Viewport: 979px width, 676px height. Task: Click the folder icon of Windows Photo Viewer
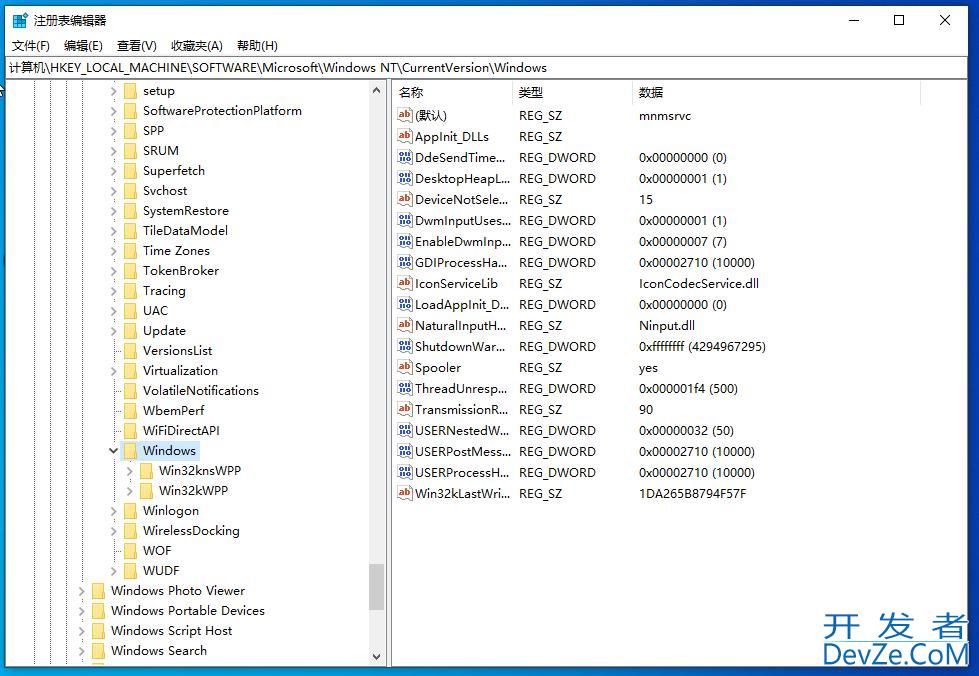click(98, 591)
